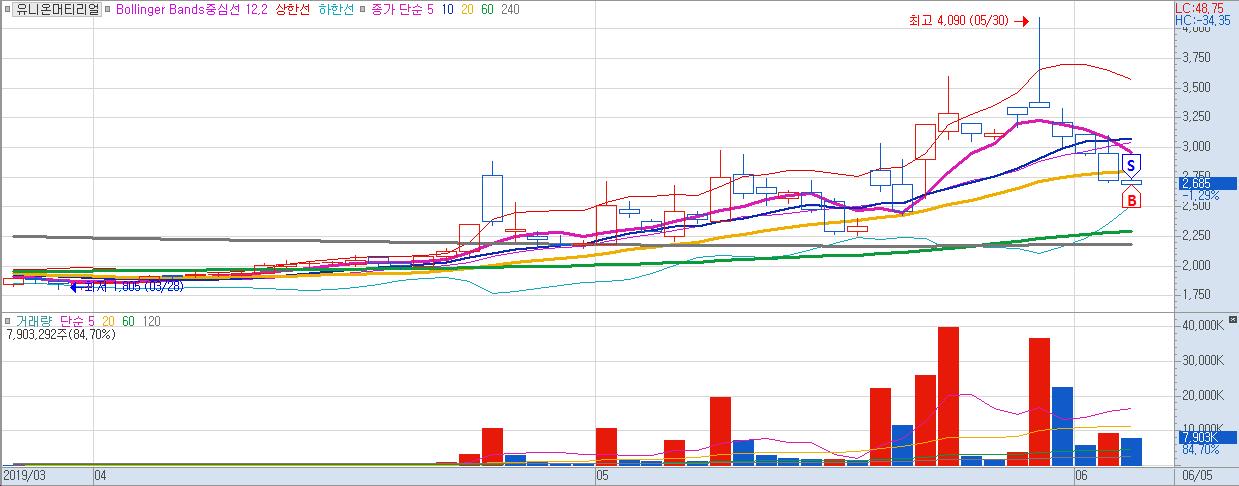Click the 1,750 price axis label
This screenshot has height=486, width=1239.
tap(1197, 295)
